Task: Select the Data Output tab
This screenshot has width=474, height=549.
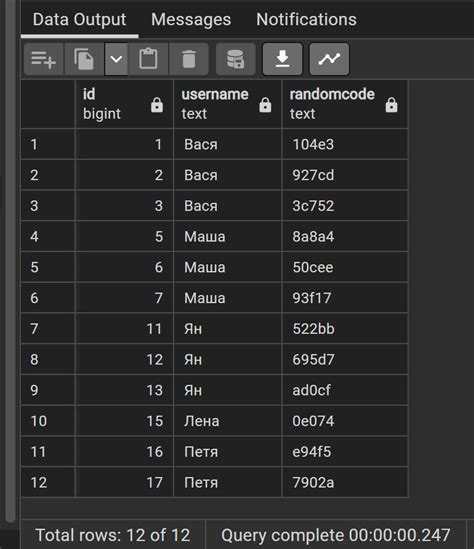Action: [79, 19]
